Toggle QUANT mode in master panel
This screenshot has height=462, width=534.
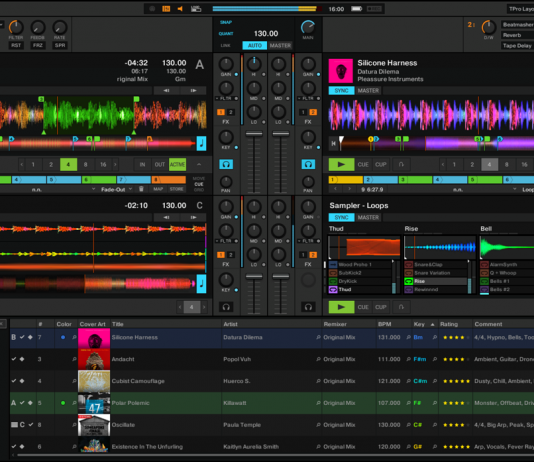click(x=226, y=34)
